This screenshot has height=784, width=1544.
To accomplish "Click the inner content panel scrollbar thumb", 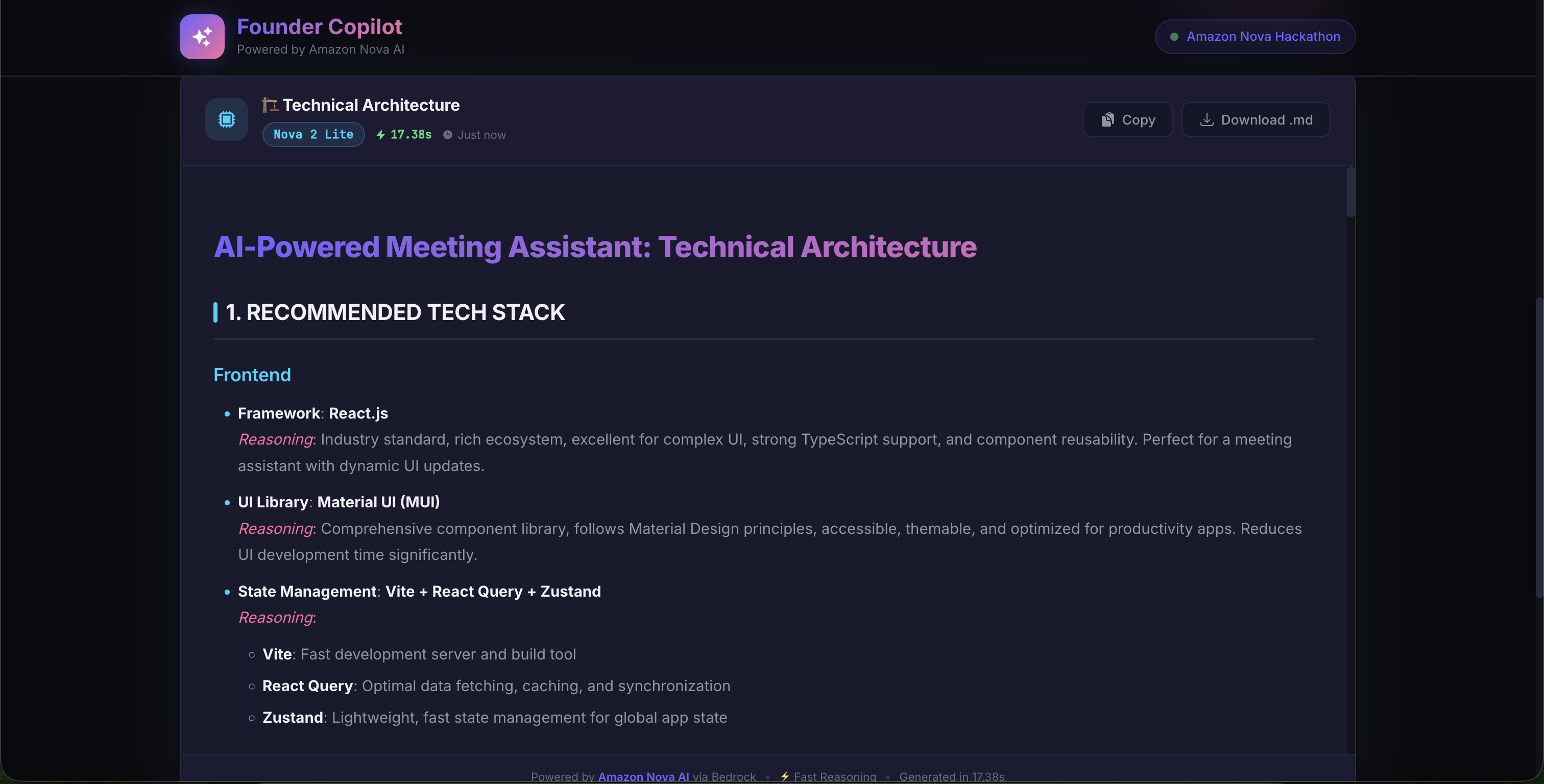I will pyautogui.click(x=1350, y=192).
